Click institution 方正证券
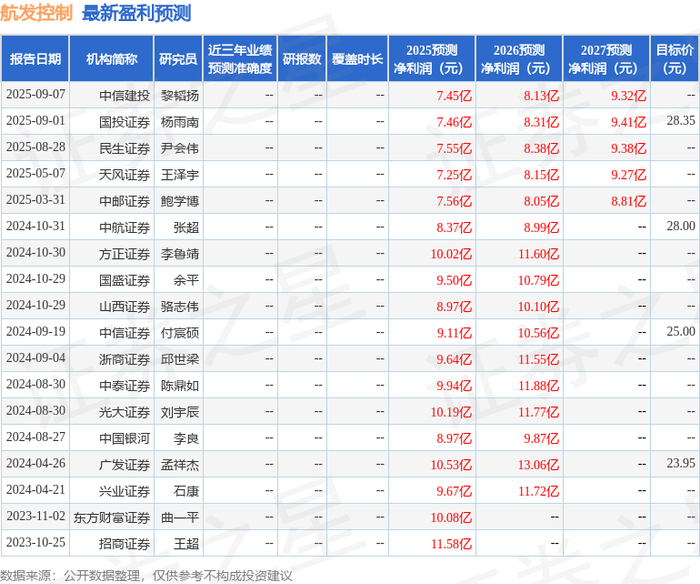The width and height of the screenshot is (700, 584). (125, 254)
